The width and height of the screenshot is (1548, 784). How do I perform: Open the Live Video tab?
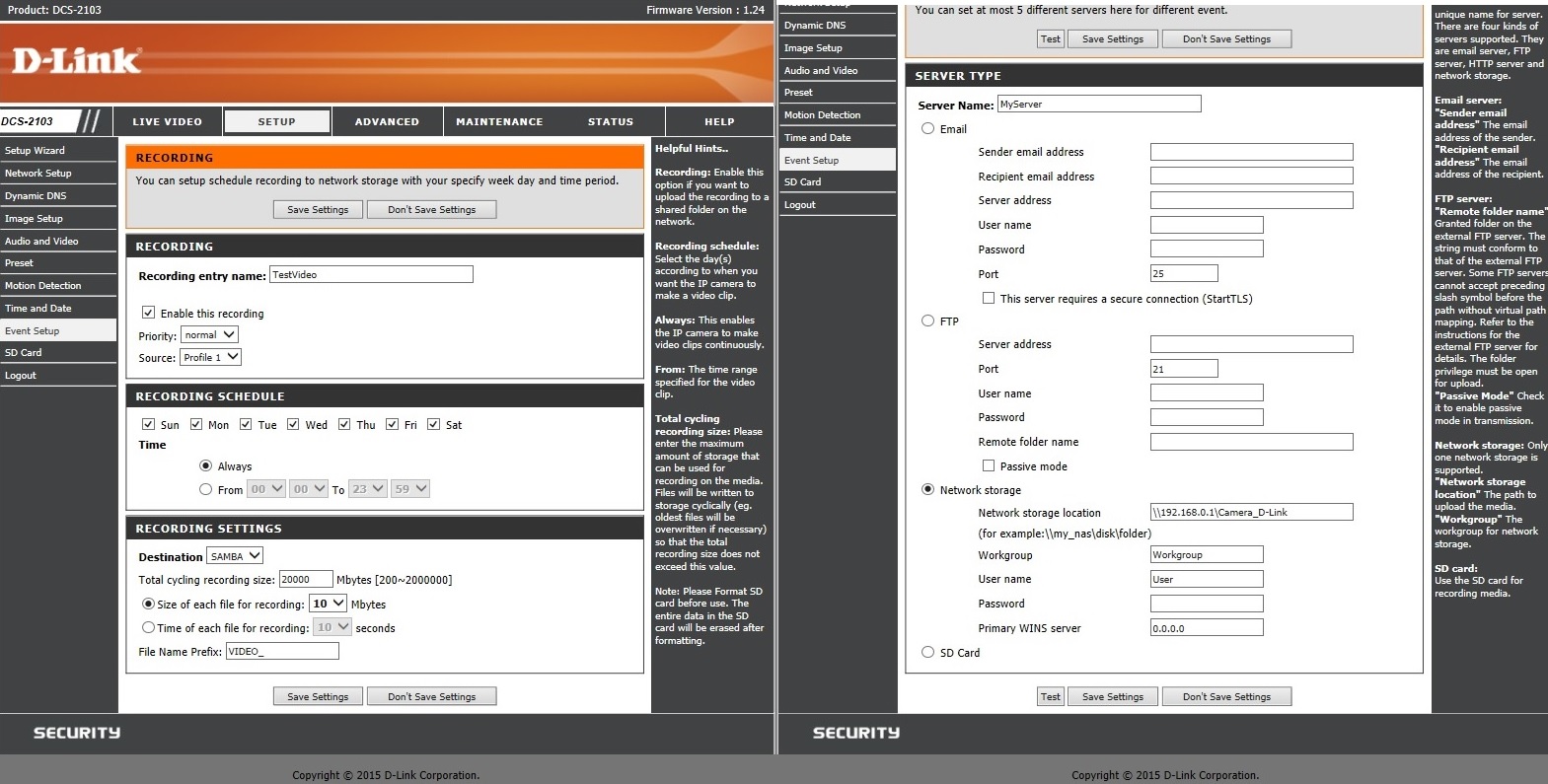[x=167, y=122]
